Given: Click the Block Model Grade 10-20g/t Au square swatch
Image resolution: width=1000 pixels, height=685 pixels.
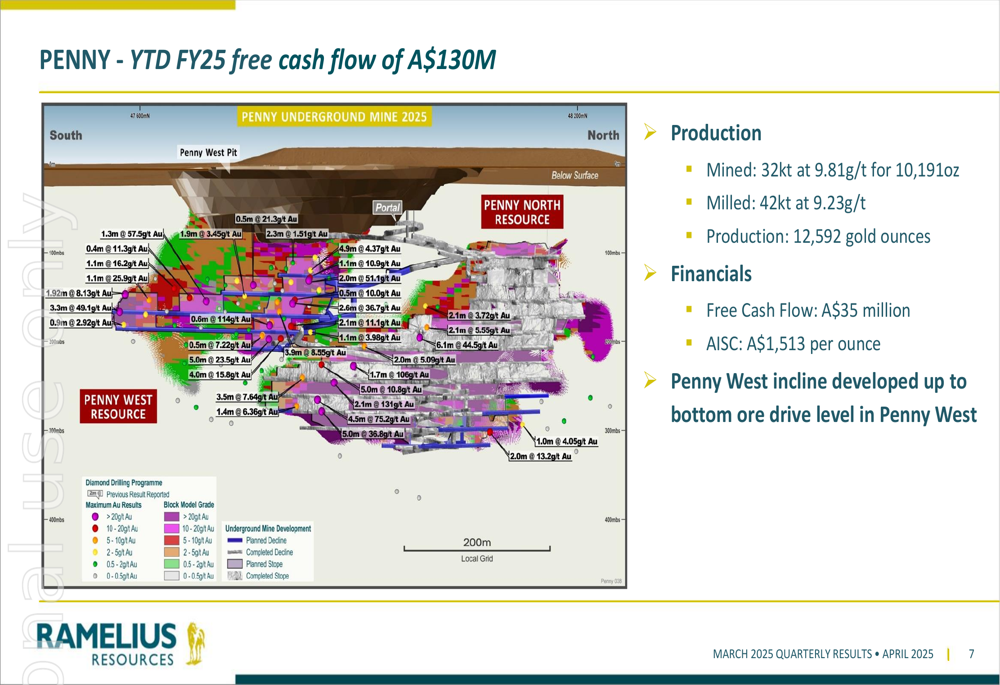Looking at the screenshot, I should 172,529.
